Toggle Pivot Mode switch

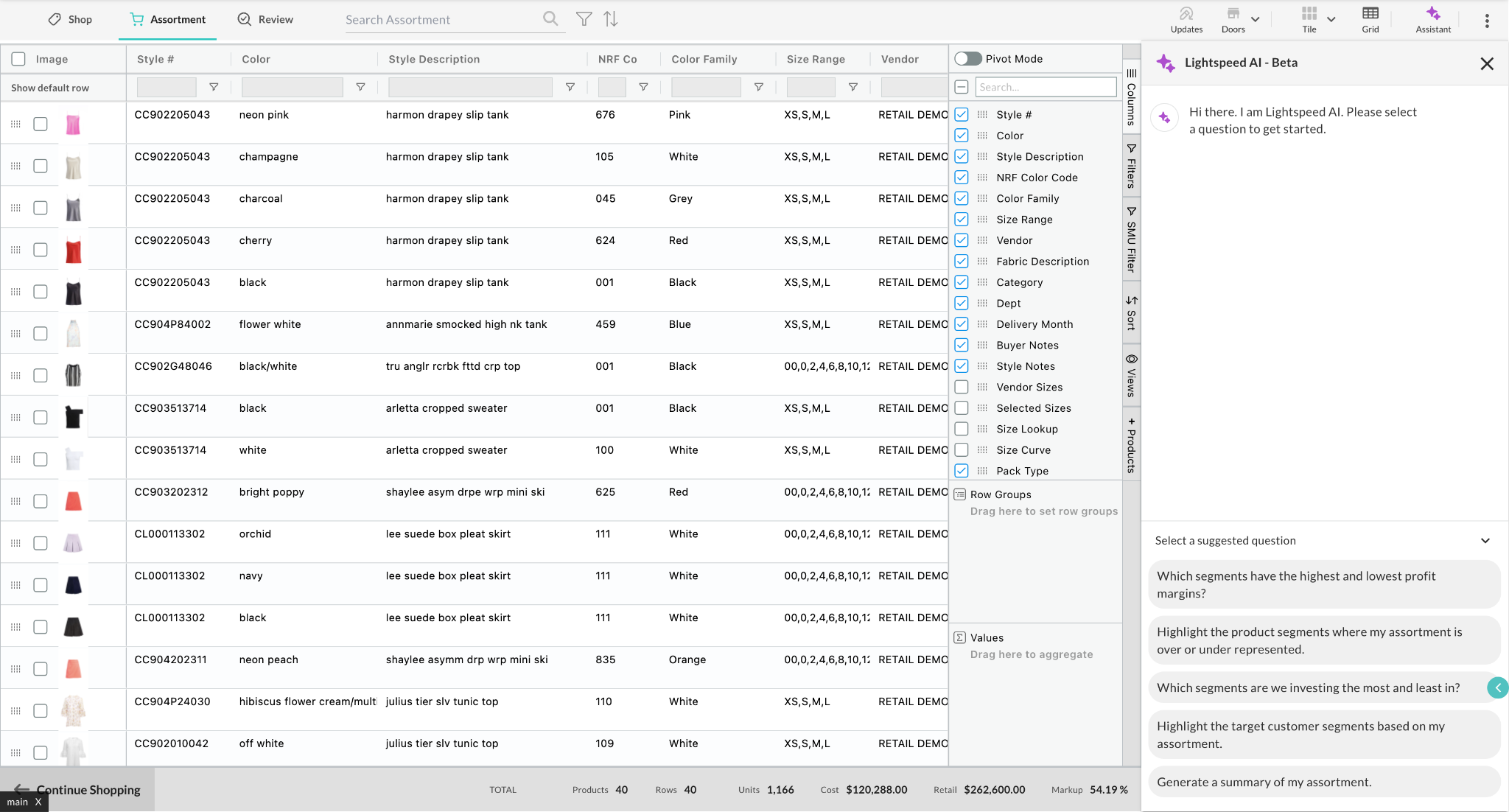(967, 59)
